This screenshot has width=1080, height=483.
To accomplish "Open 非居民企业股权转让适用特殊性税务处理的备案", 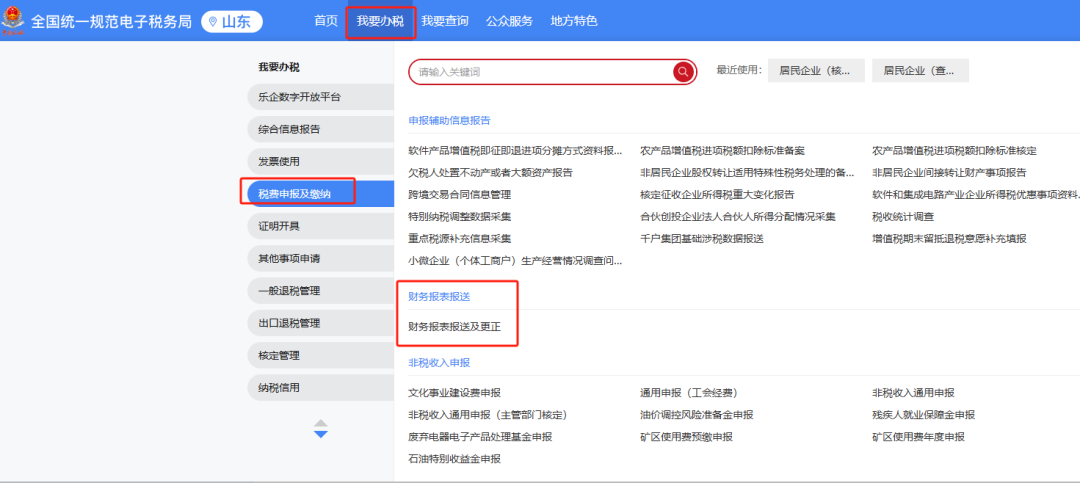I will pos(747,172).
